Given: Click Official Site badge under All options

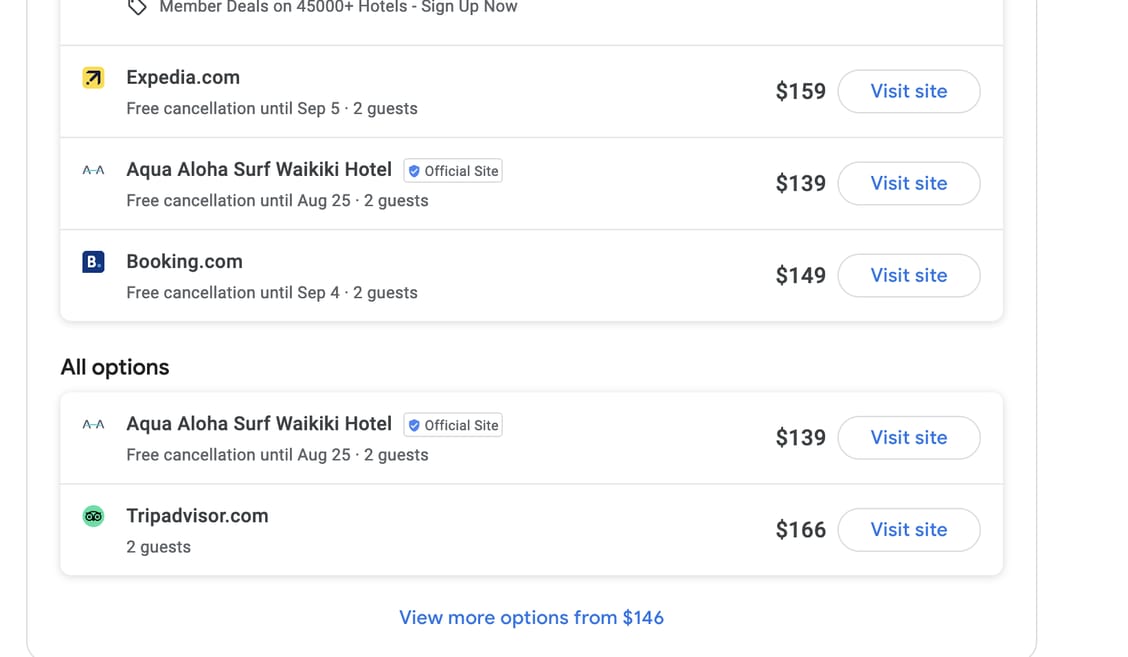Looking at the screenshot, I should pyautogui.click(x=453, y=425).
